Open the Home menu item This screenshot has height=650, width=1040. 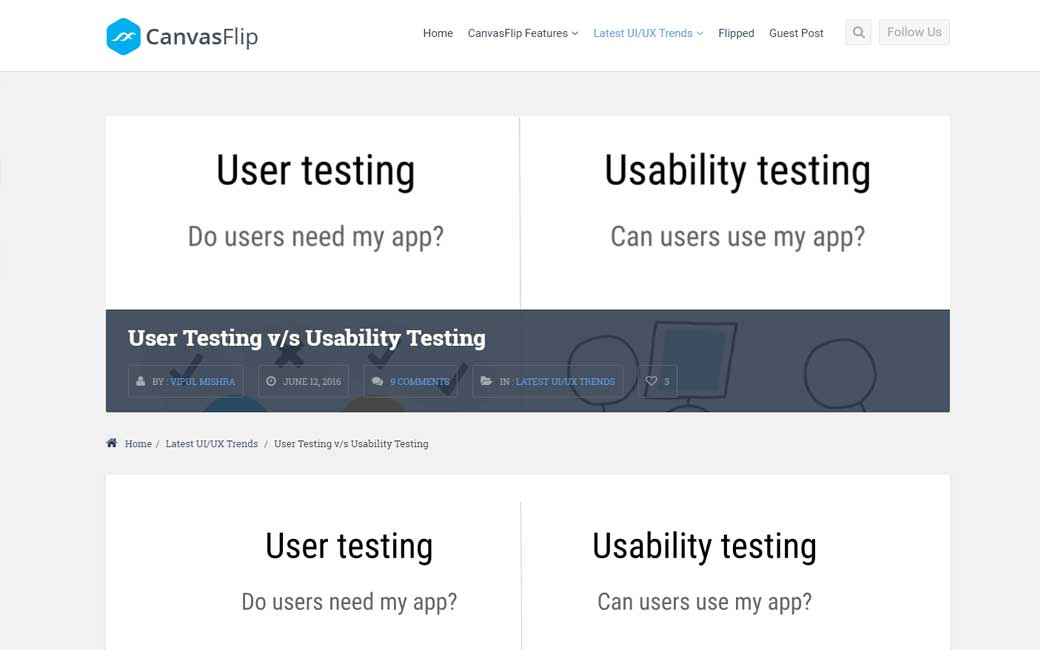(x=438, y=33)
